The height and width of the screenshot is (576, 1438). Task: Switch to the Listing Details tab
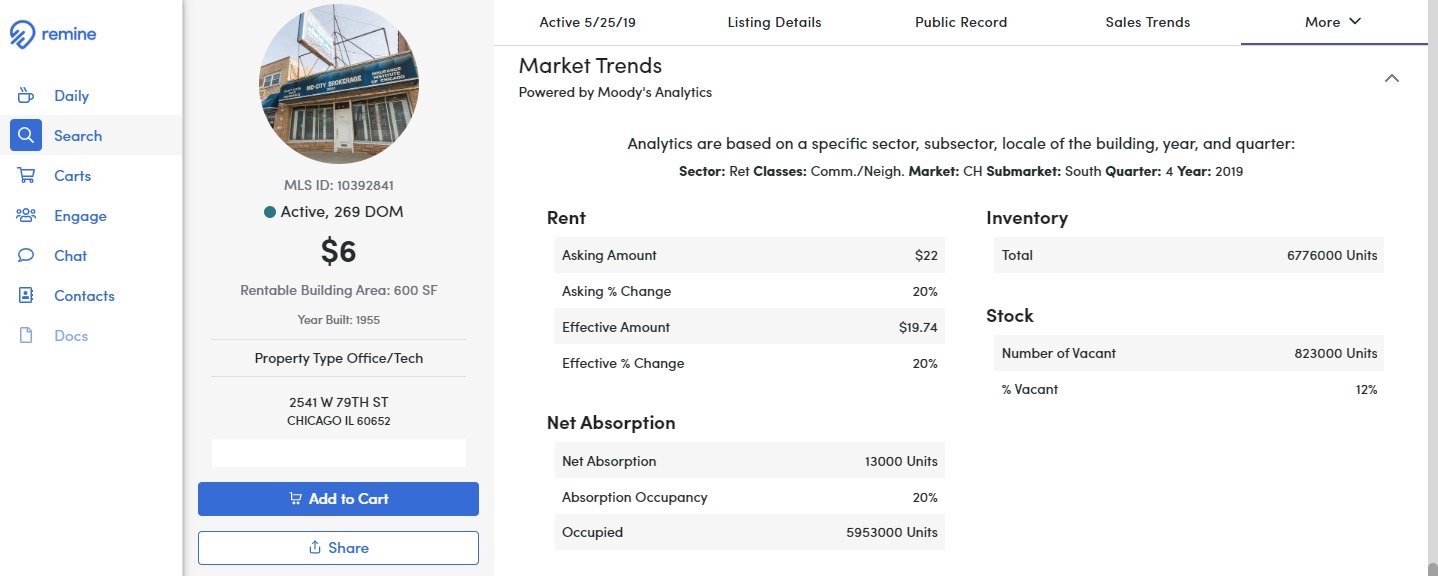[x=774, y=21]
